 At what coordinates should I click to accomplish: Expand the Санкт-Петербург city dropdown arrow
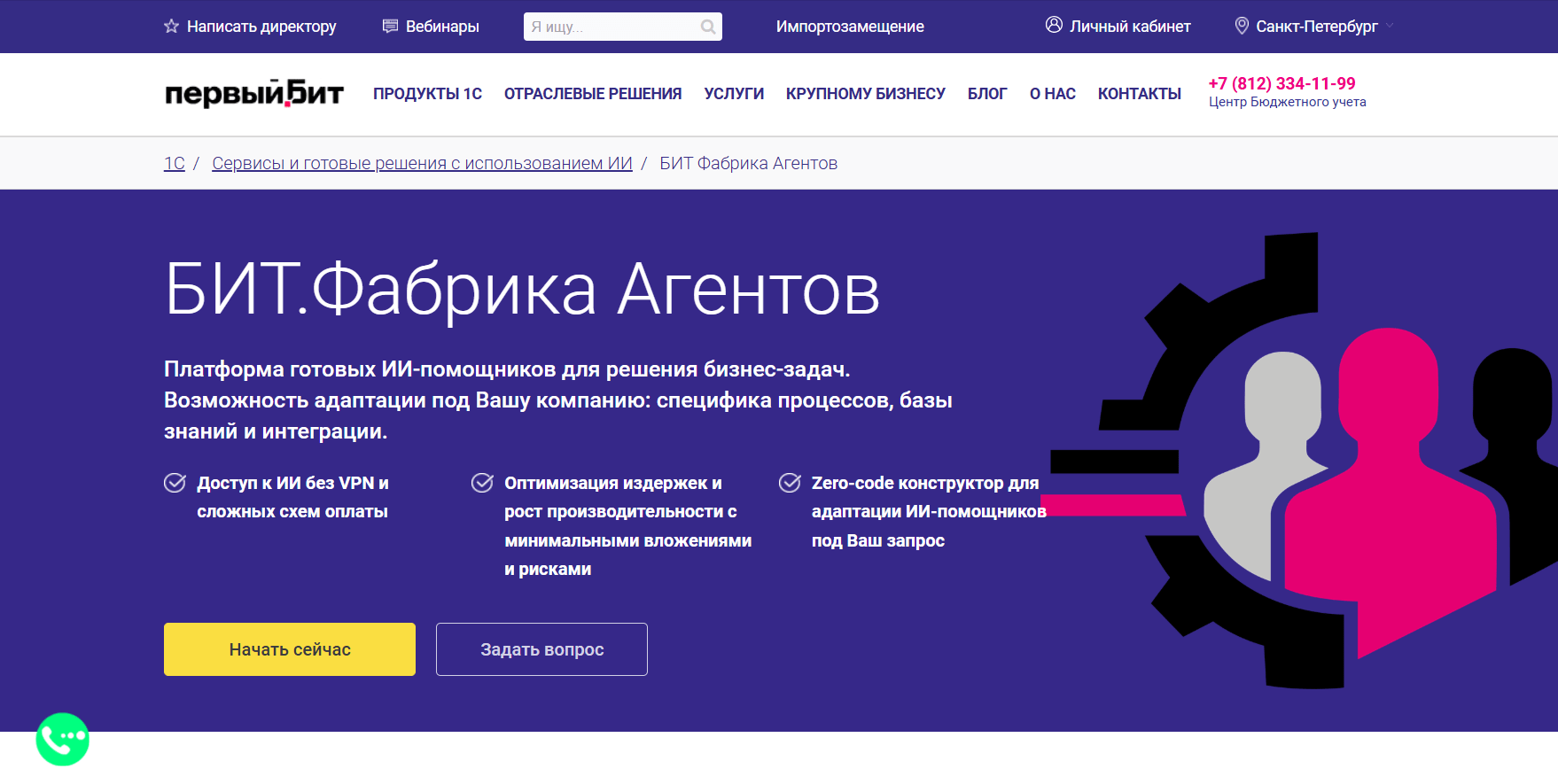tap(1390, 27)
